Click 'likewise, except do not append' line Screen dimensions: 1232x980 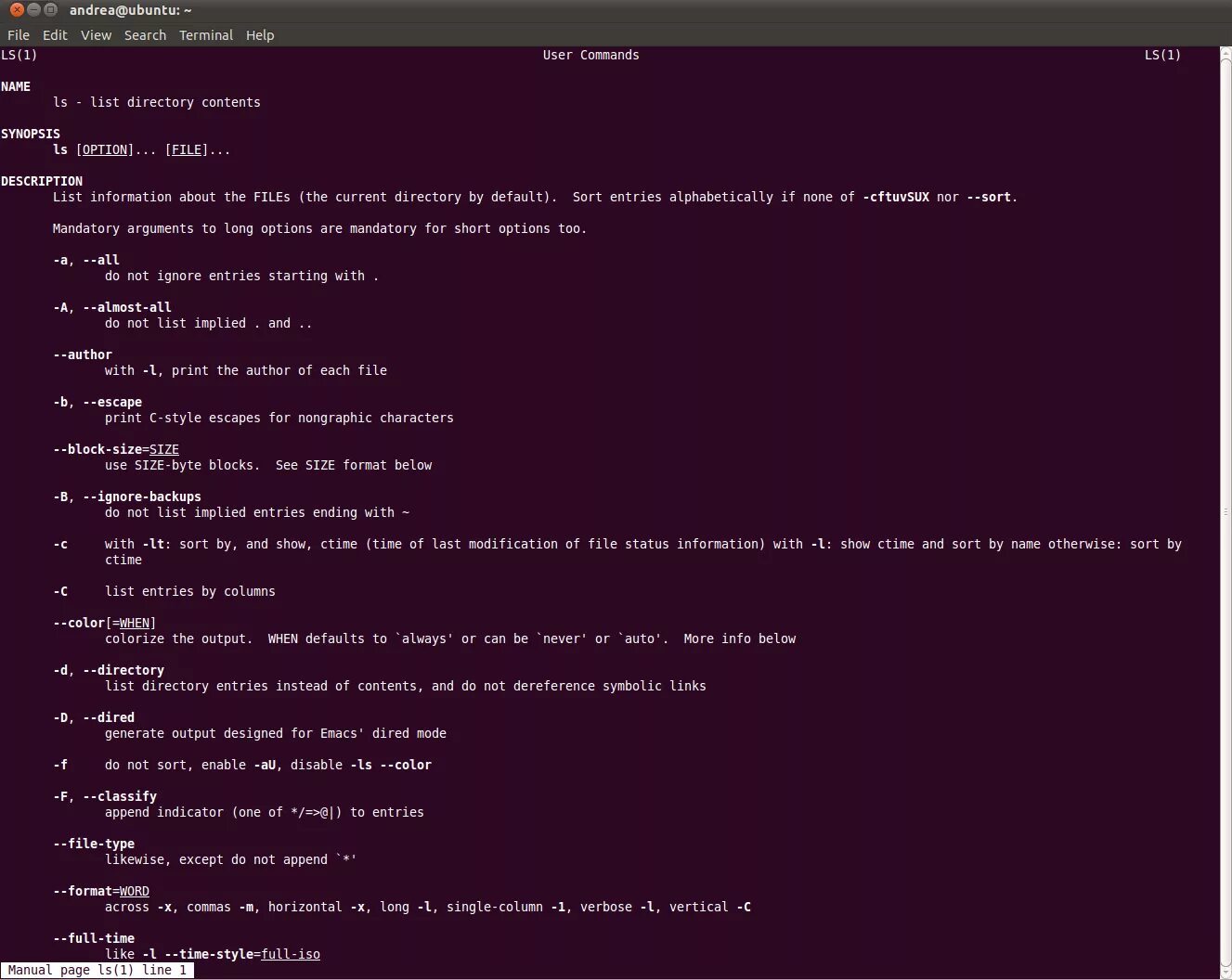point(231,859)
